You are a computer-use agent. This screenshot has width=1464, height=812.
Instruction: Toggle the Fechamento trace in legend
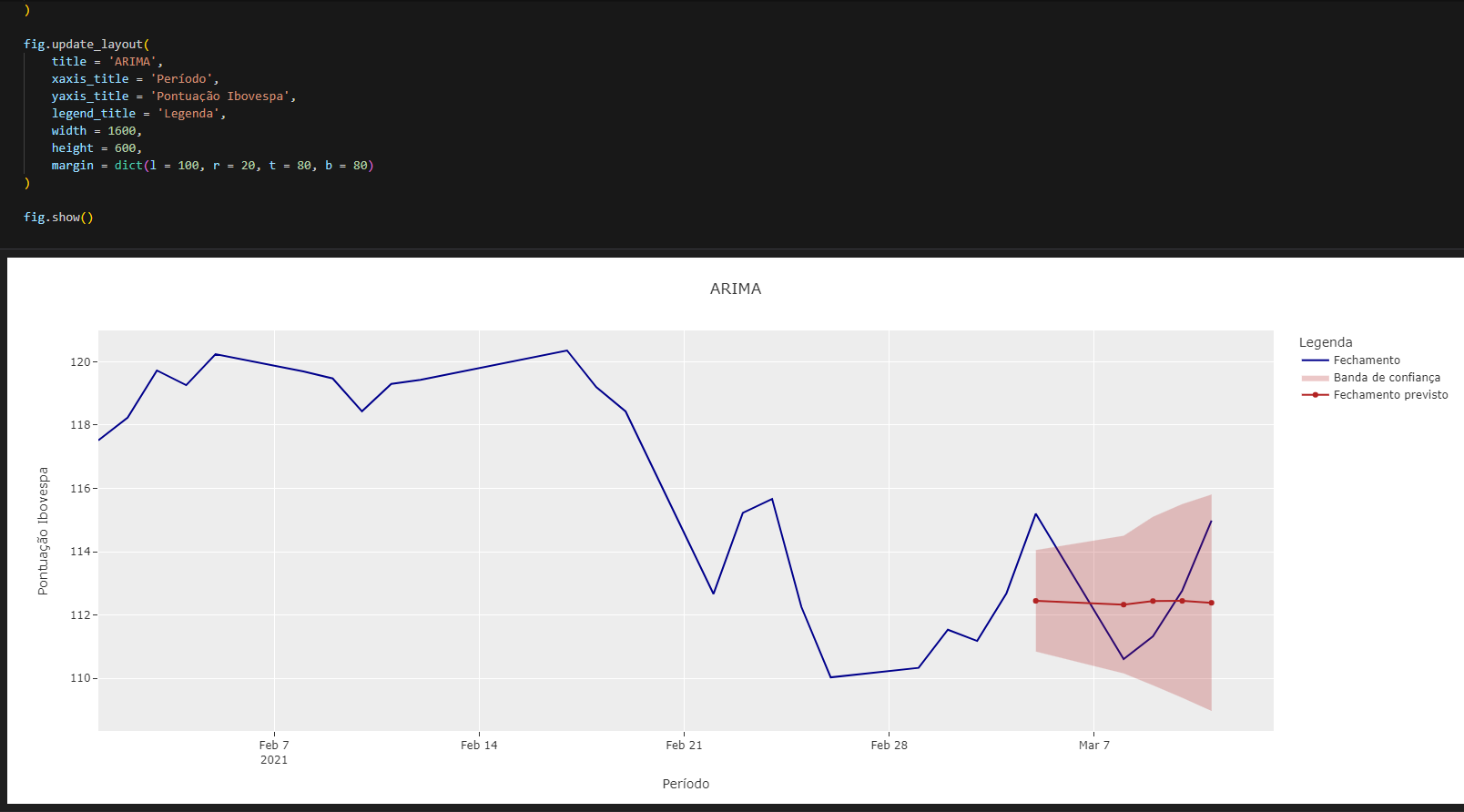[x=1366, y=360]
